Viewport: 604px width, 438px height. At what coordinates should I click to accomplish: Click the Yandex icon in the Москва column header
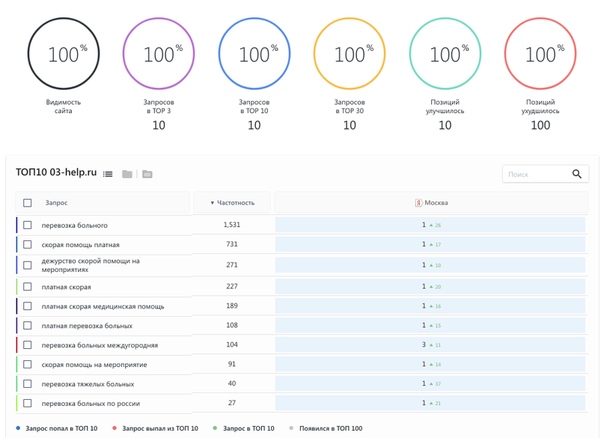418,203
